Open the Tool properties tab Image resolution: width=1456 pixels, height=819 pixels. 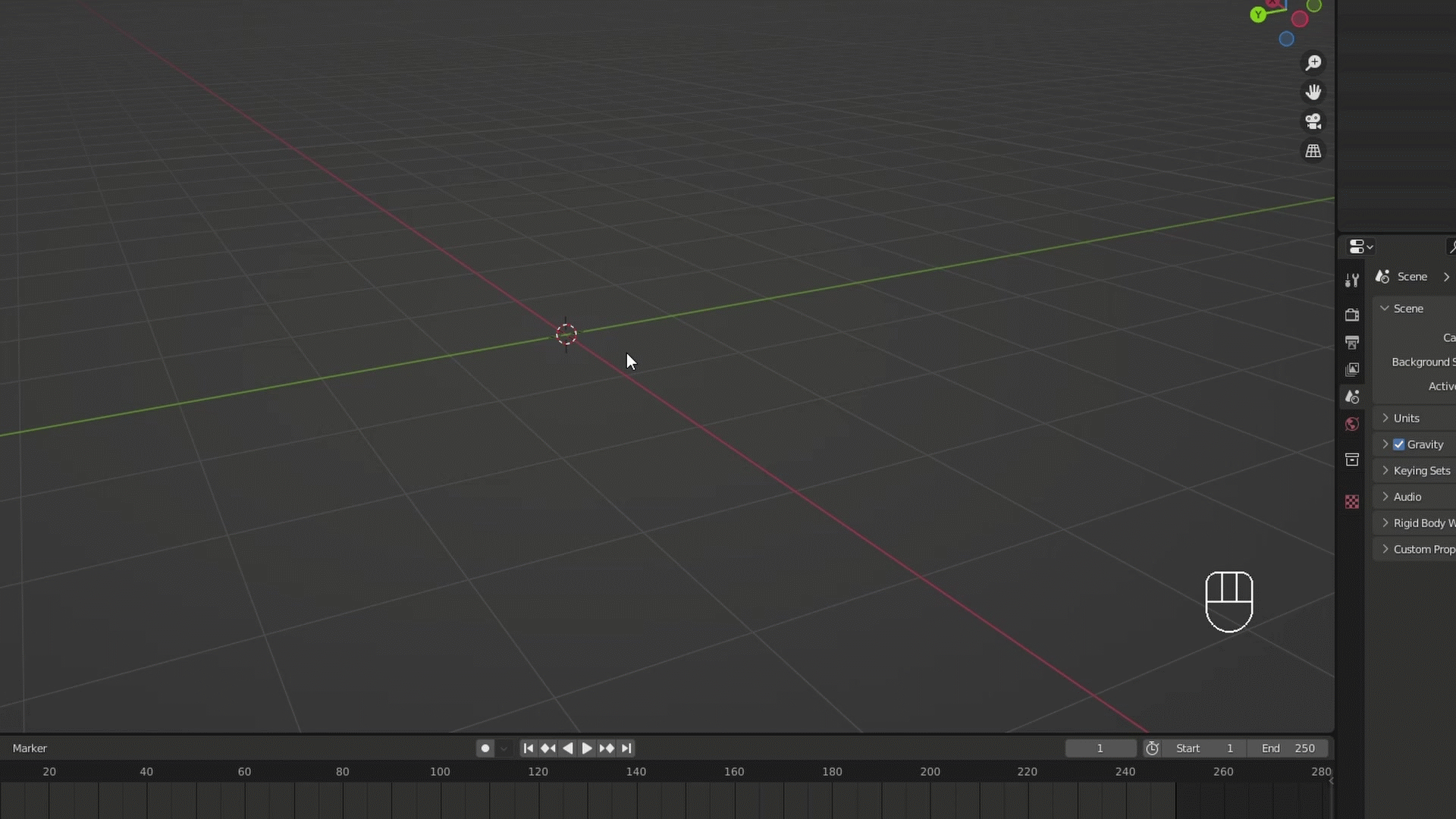pos(1351,281)
